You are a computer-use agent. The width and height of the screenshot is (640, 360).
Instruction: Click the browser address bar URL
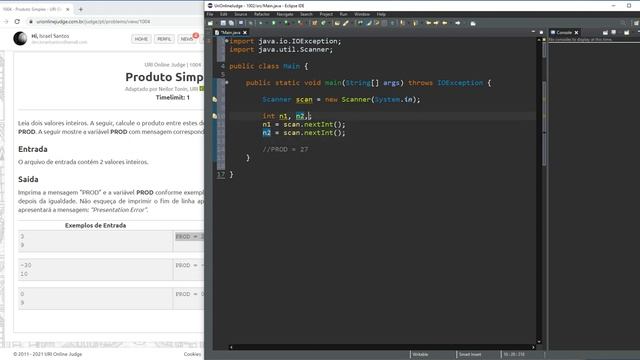[93, 22]
